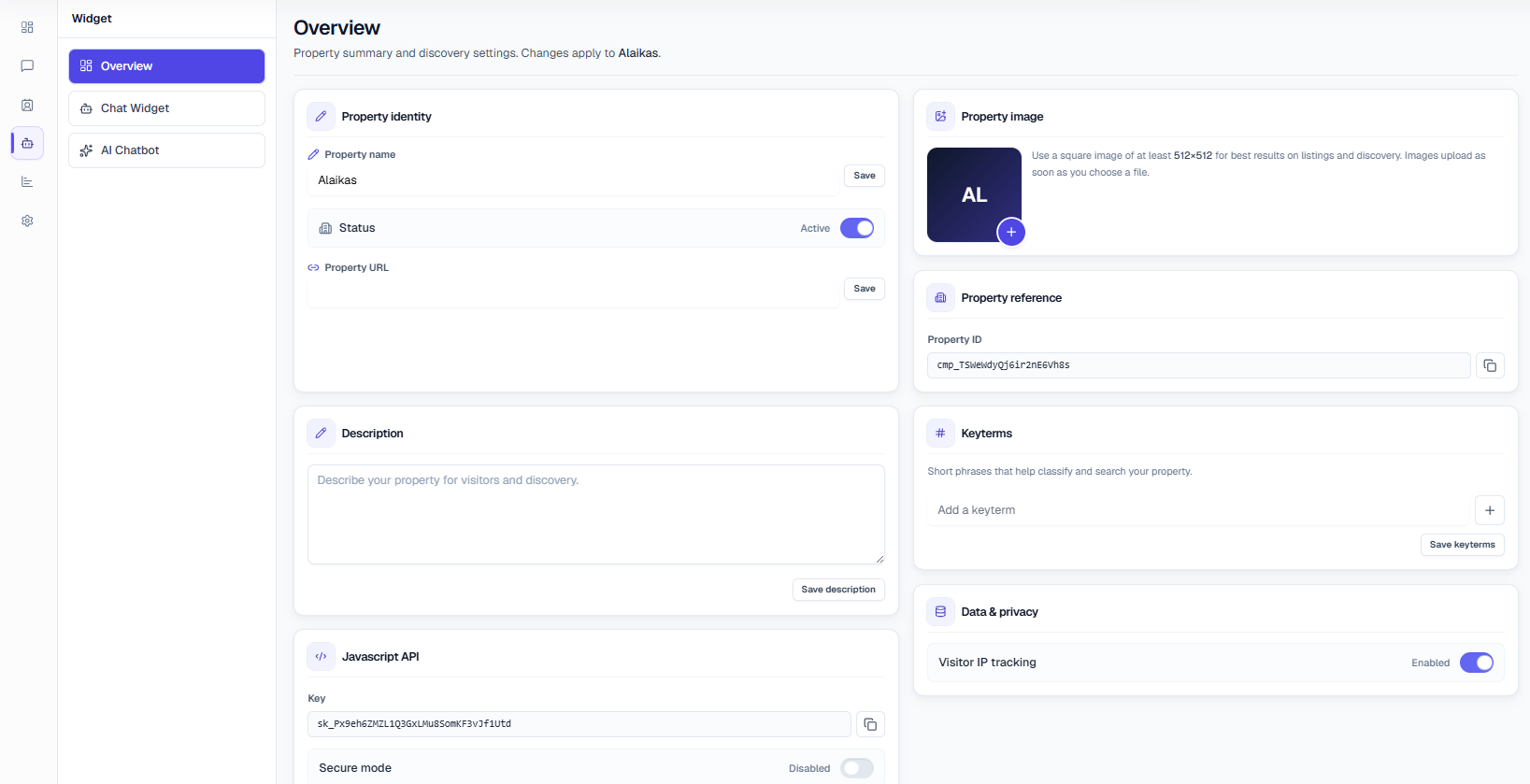This screenshot has width=1530, height=784.
Task: Click the 'Visitor IP tracking' label
Action: coord(987,663)
